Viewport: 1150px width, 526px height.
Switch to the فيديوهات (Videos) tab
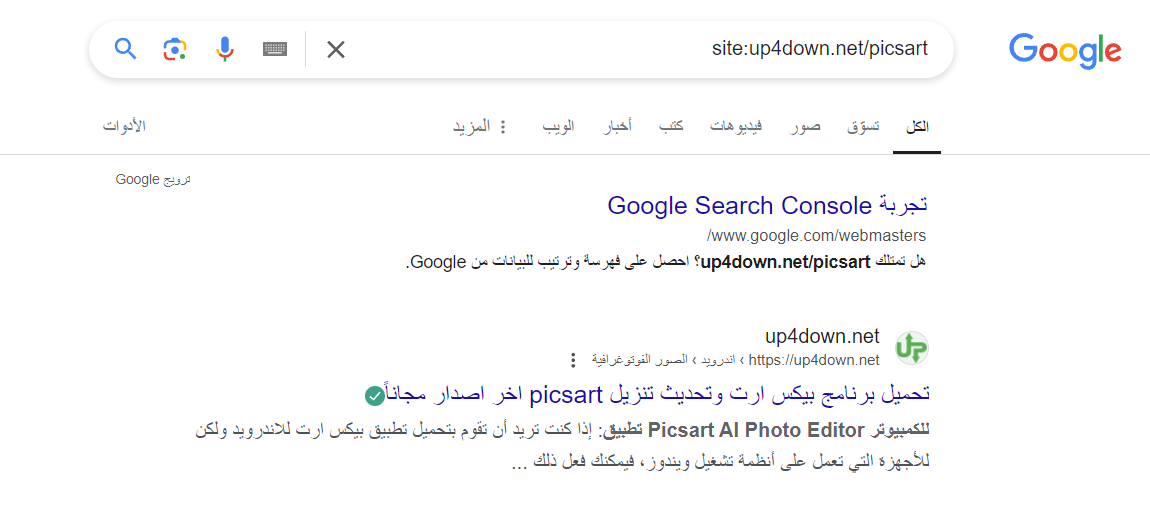coord(736,127)
